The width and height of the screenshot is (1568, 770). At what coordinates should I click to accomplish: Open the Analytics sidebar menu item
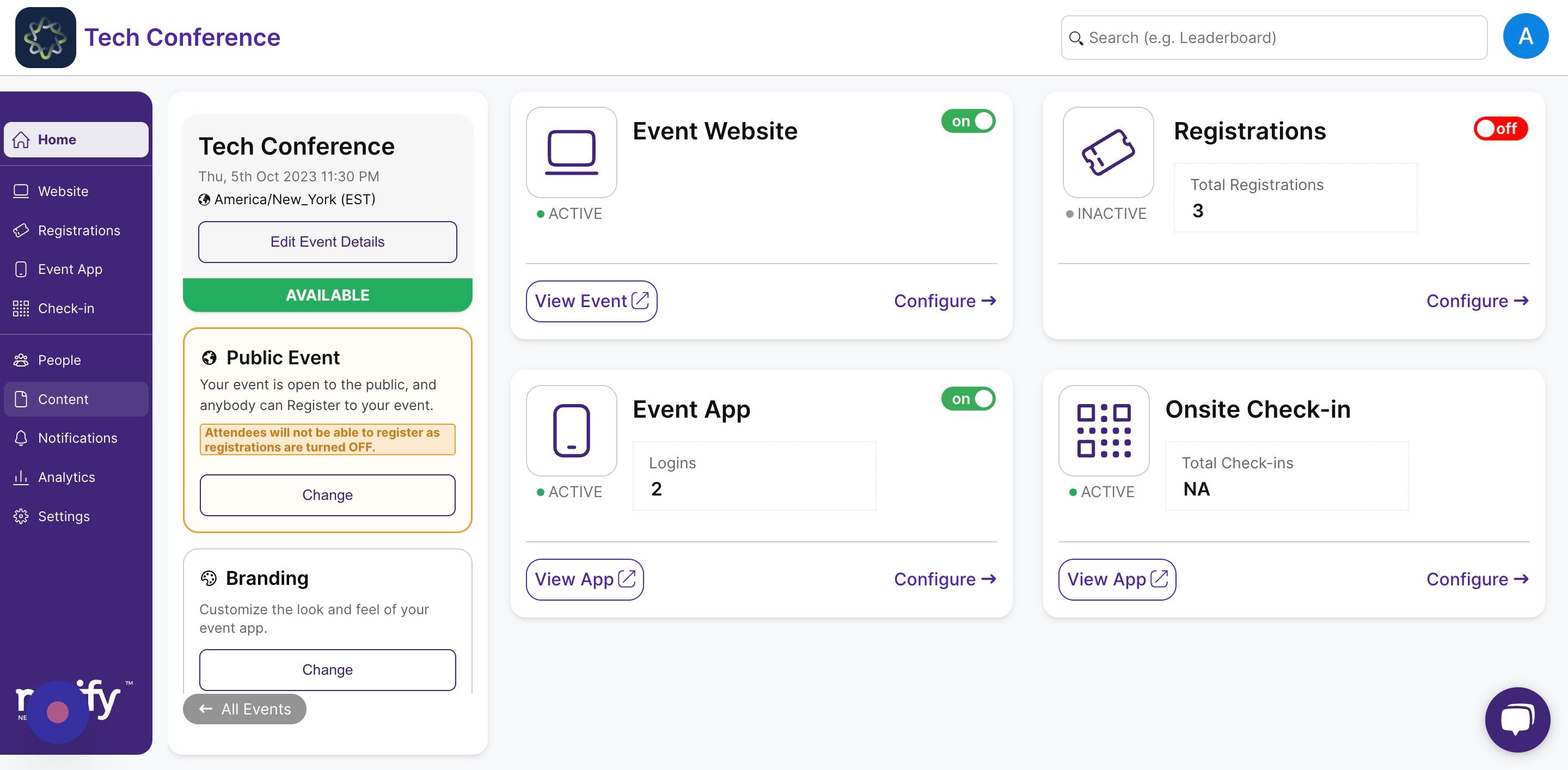(x=66, y=477)
